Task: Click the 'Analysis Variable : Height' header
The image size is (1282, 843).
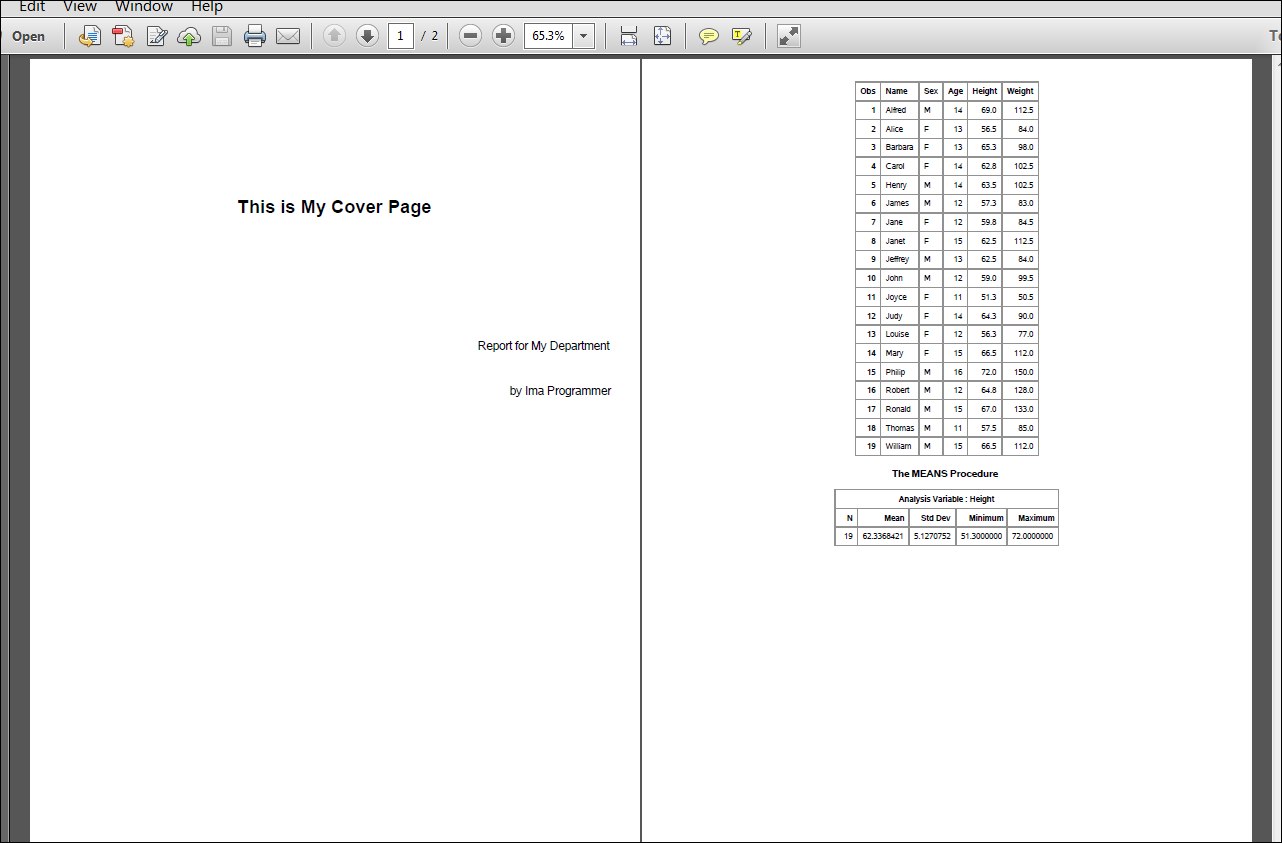Action: 946,499
